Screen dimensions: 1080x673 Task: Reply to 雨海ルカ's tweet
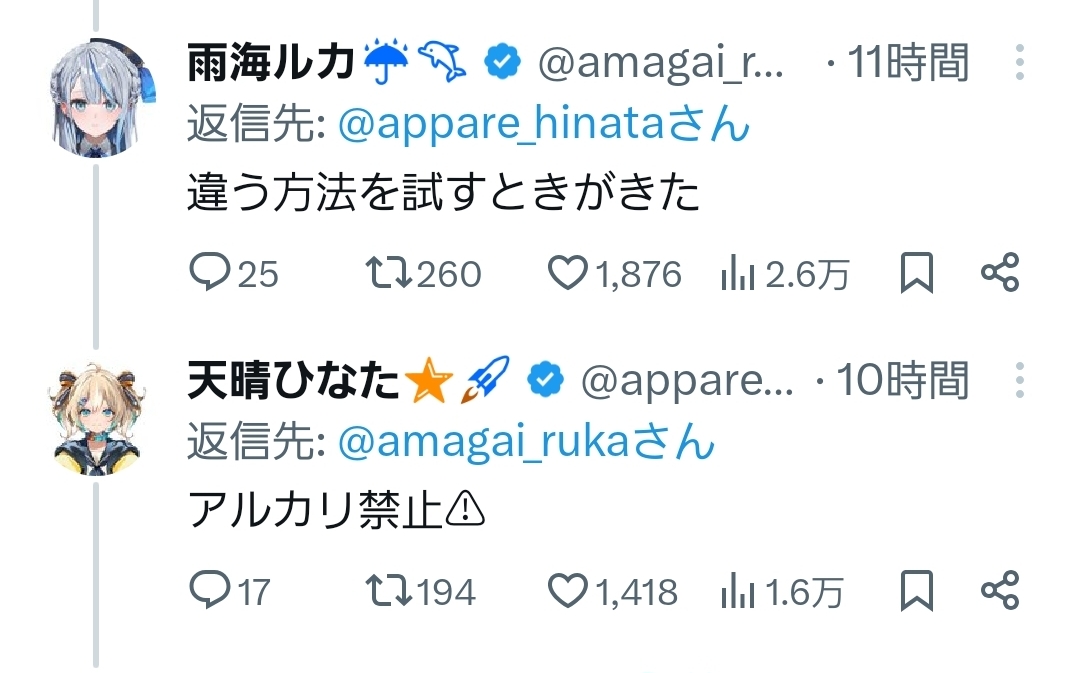coord(208,273)
